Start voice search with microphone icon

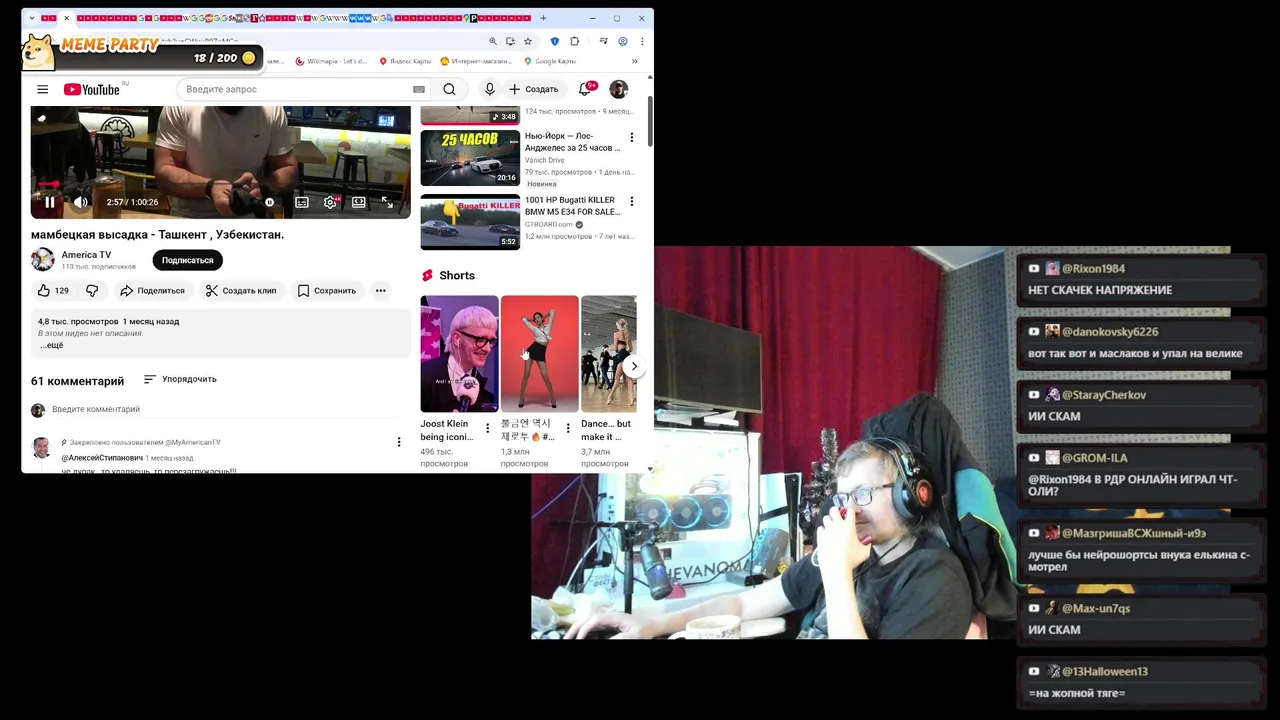[x=489, y=89]
